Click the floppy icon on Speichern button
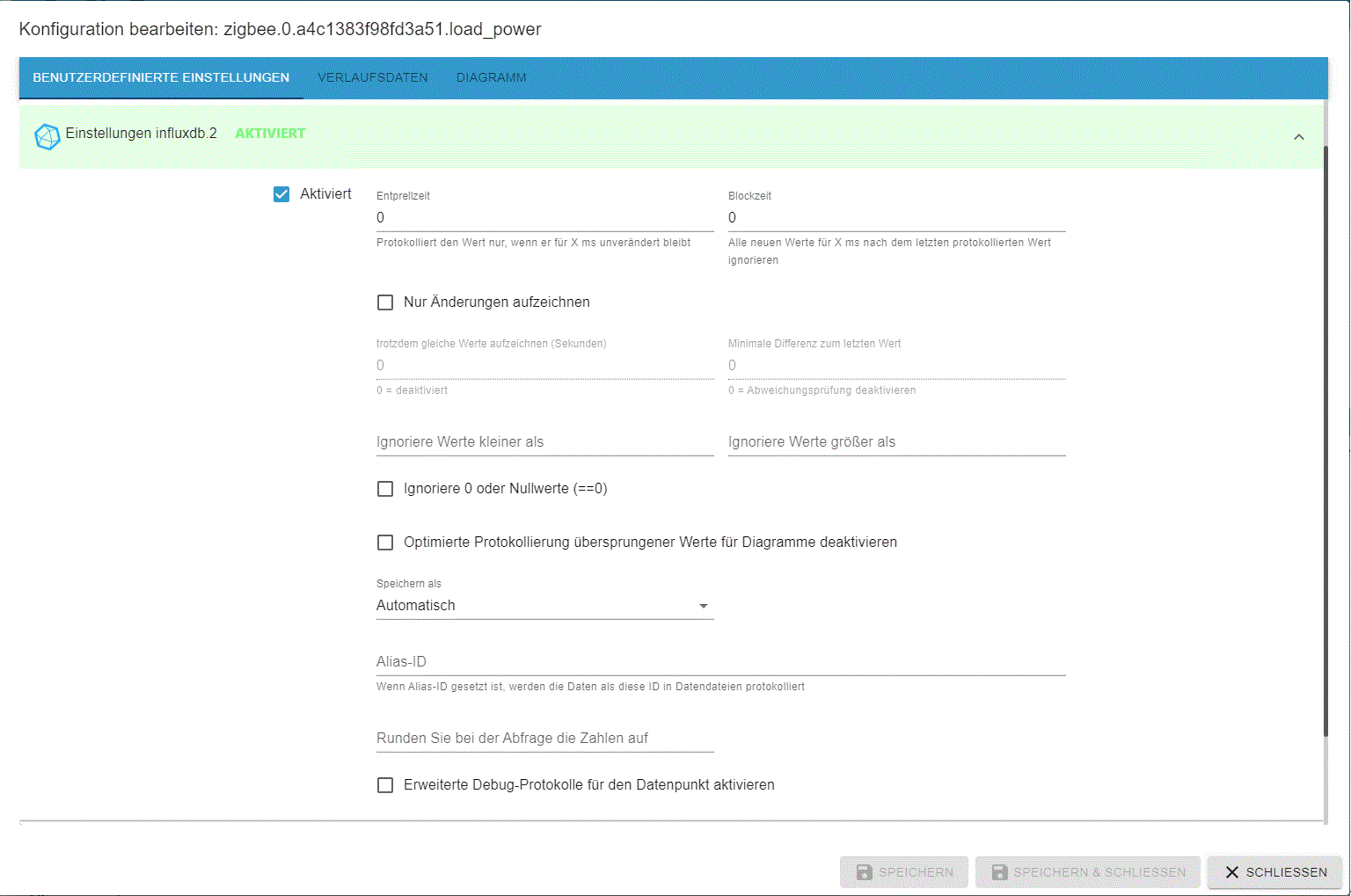This screenshot has width=1351, height=896. coord(865,872)
